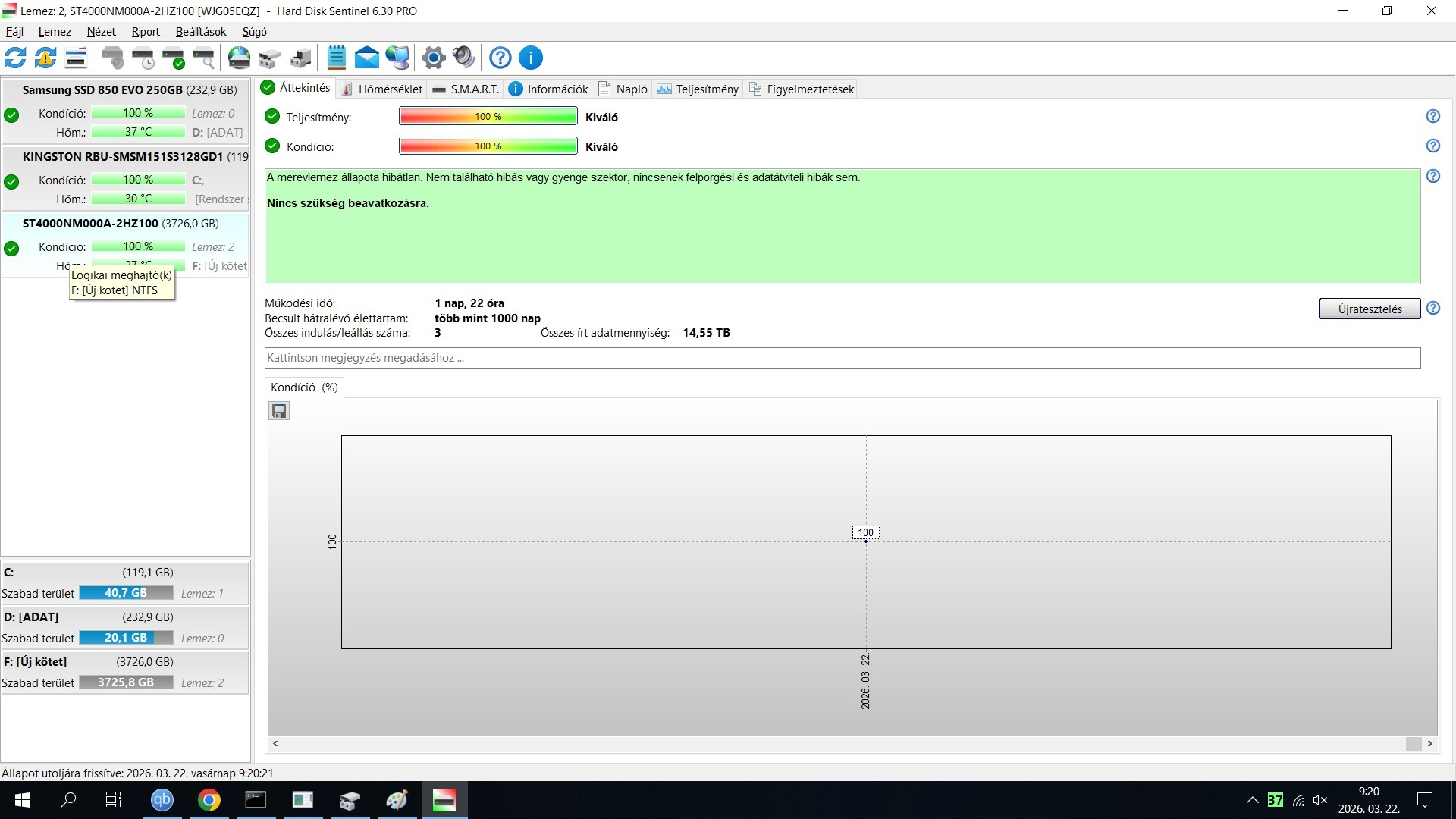Click the comment note input field
Viewport: 1456px width, 819px height.
842,358
